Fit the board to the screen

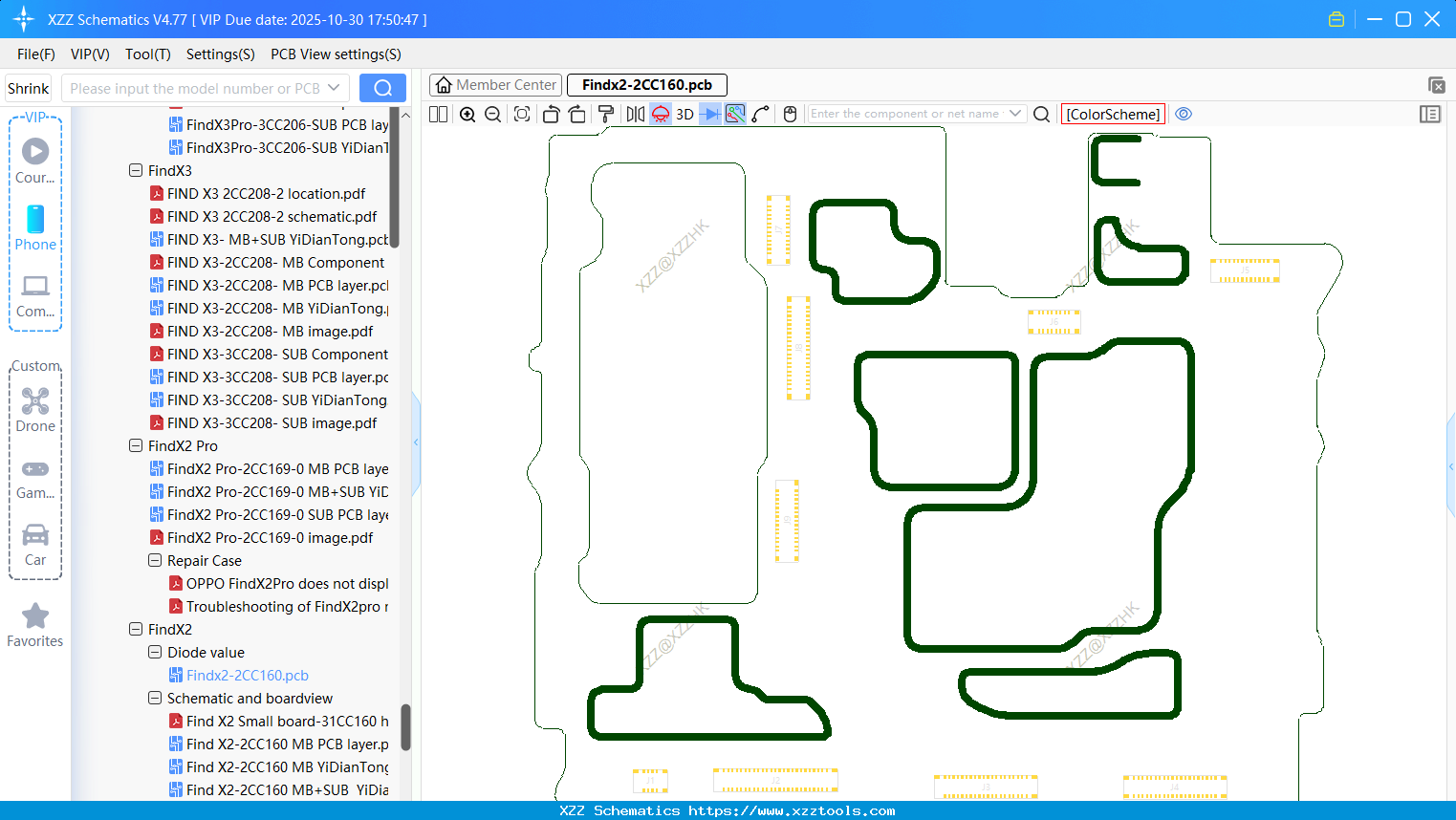522,114
